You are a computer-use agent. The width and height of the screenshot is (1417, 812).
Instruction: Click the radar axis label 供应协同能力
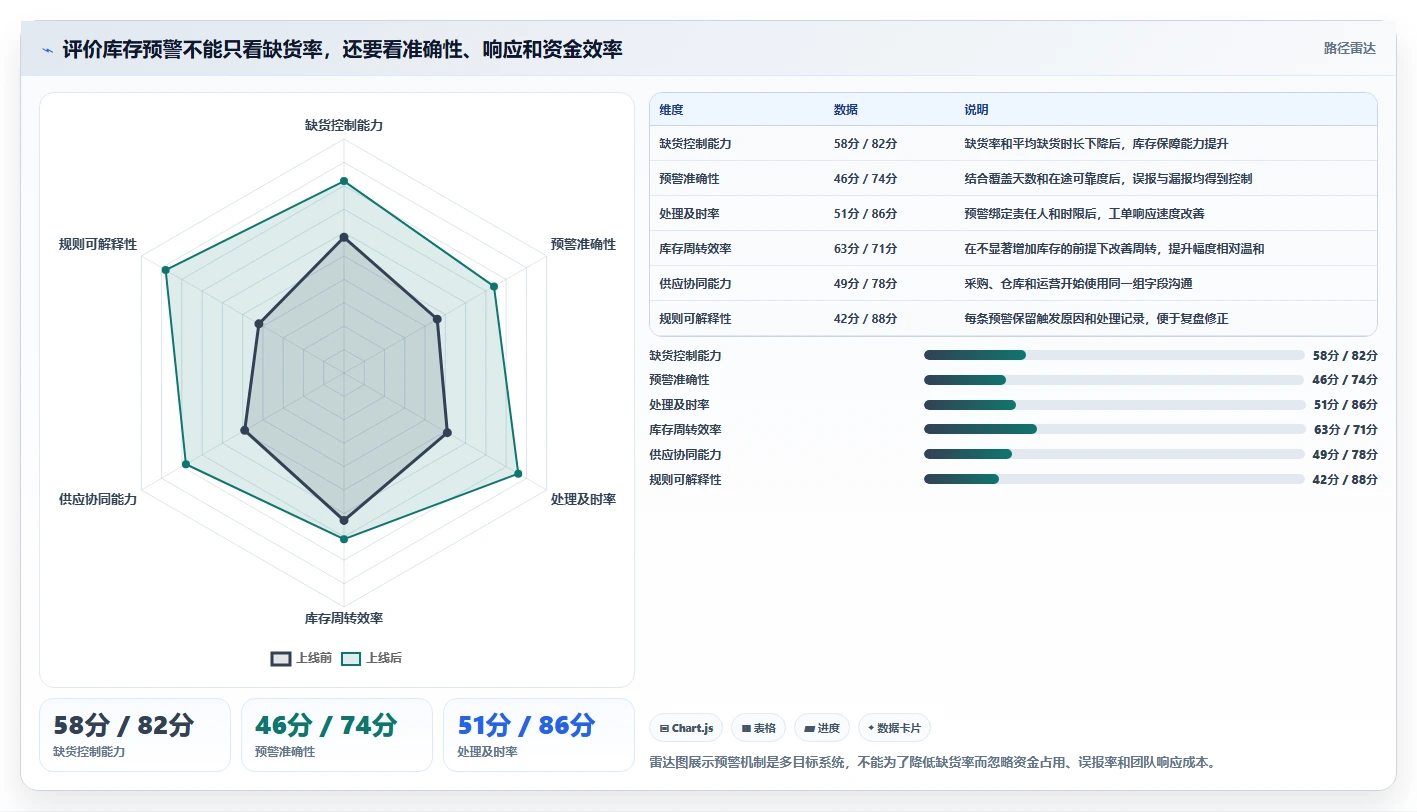click(98, 499)
